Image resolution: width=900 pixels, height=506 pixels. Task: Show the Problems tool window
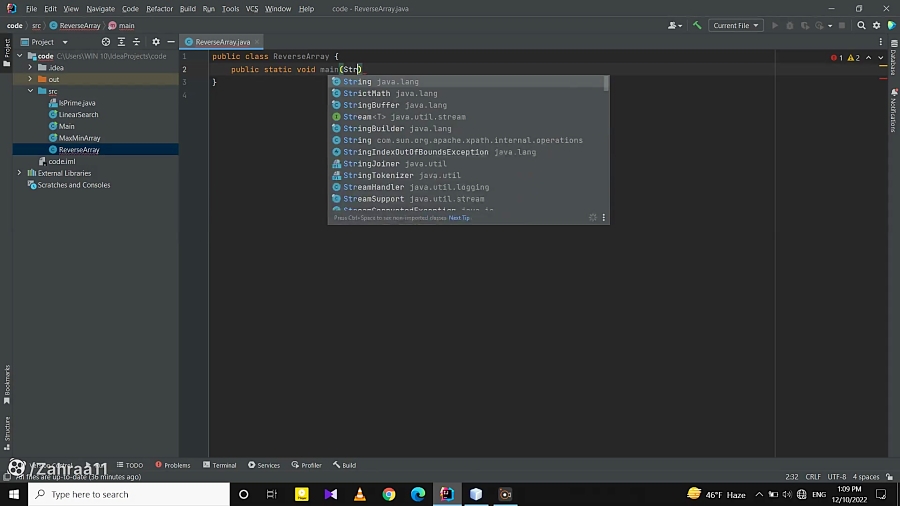(172, 465)
